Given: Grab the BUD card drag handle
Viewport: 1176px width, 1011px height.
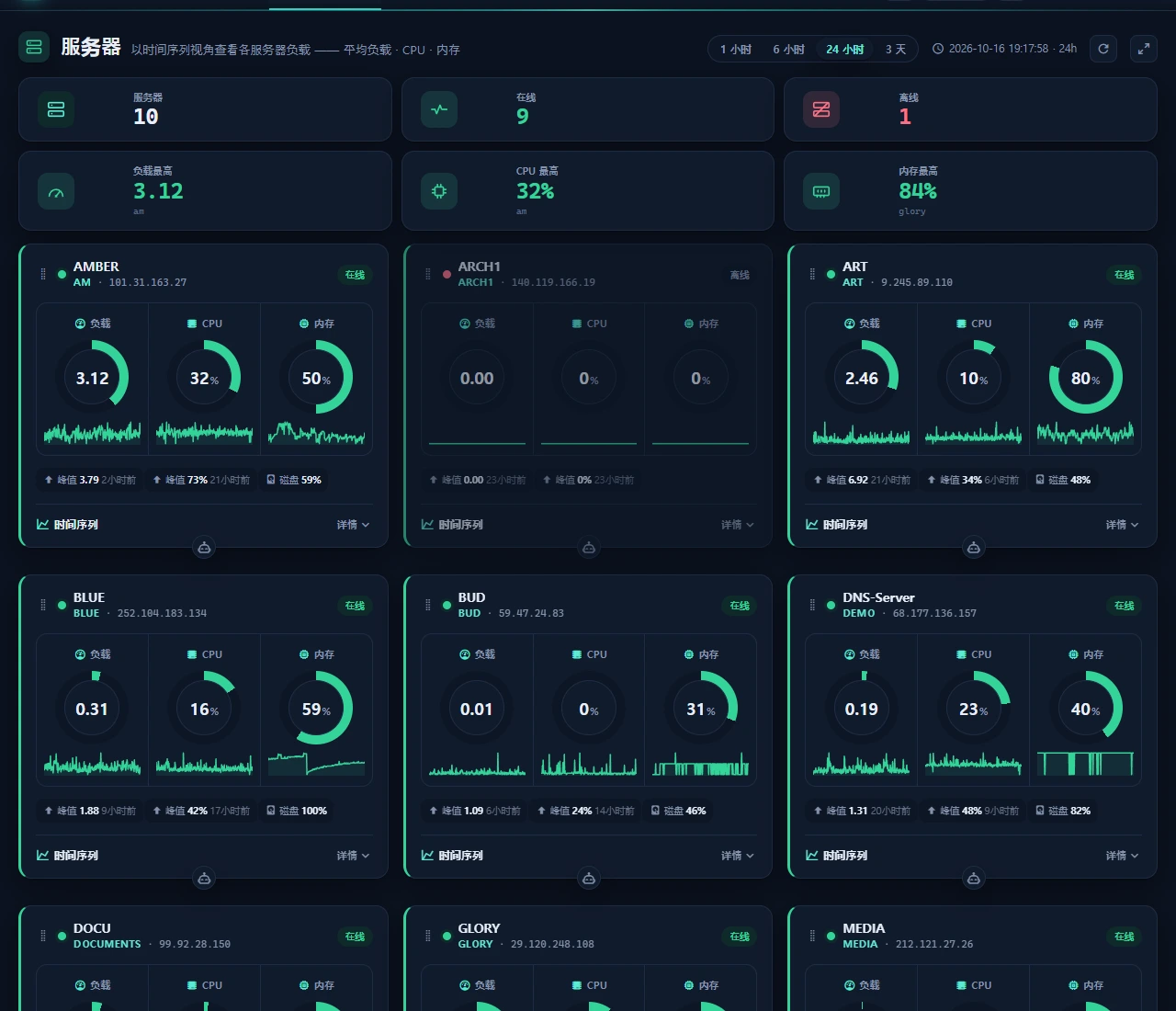Looking at the screenshot, I should (x=427, y=605).
